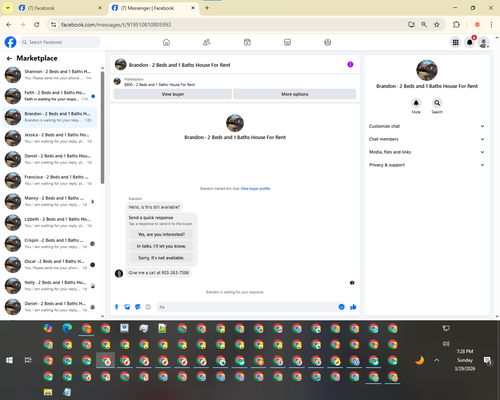The width and height of the screenshot is (500, 400).
Task: Attach a photo file in composer
Action: coord(127,307)
